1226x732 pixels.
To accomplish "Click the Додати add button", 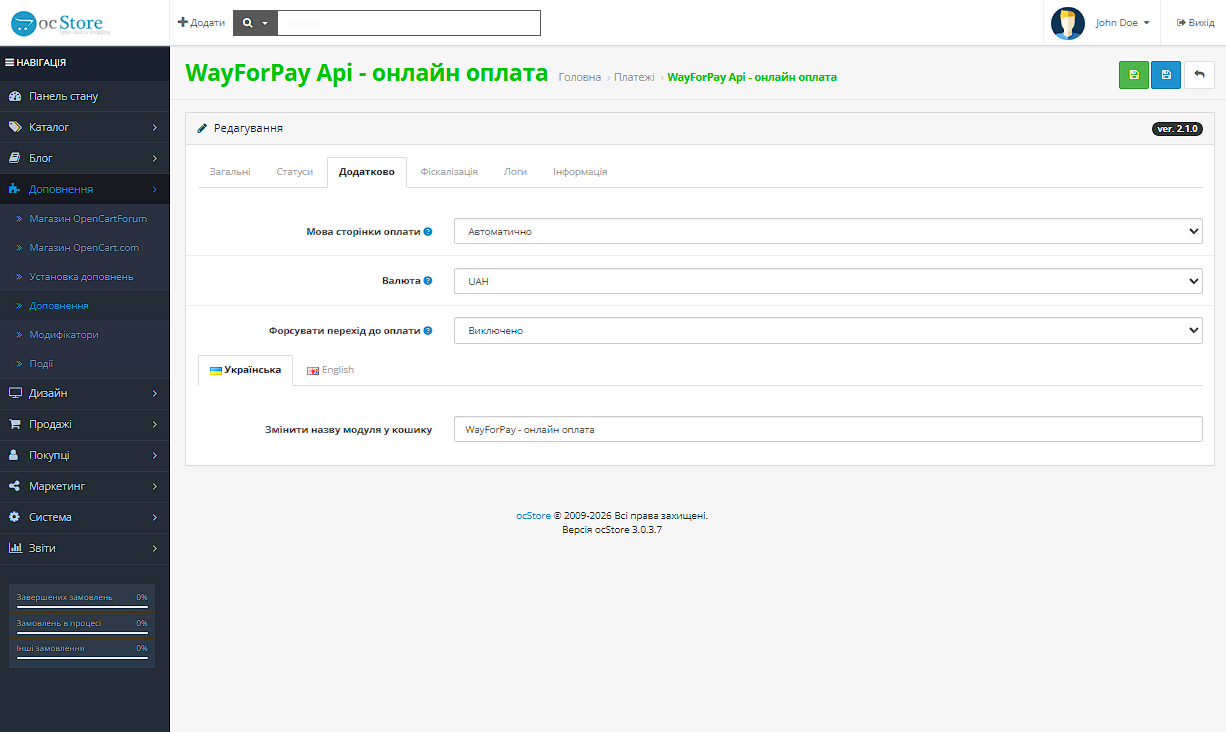I will click(x=202, y=22).
